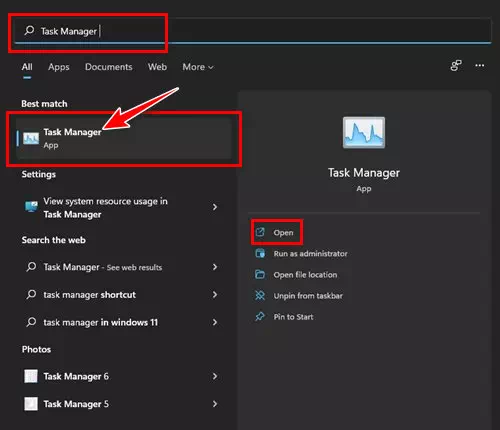Switch to the Apps tab
The image size is (500, 430).
59,67
